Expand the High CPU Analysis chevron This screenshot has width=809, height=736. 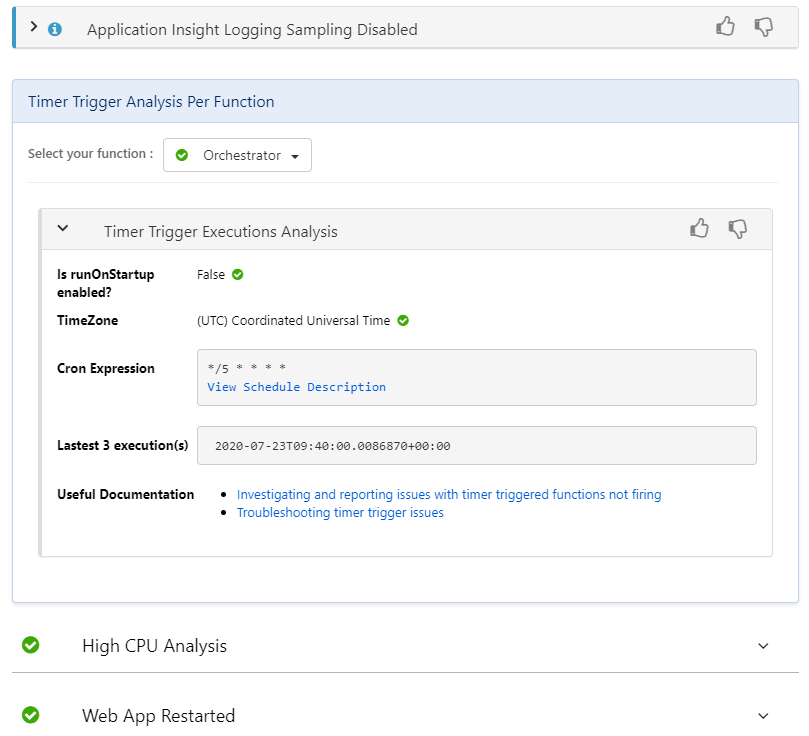click(x=764, y=646)
